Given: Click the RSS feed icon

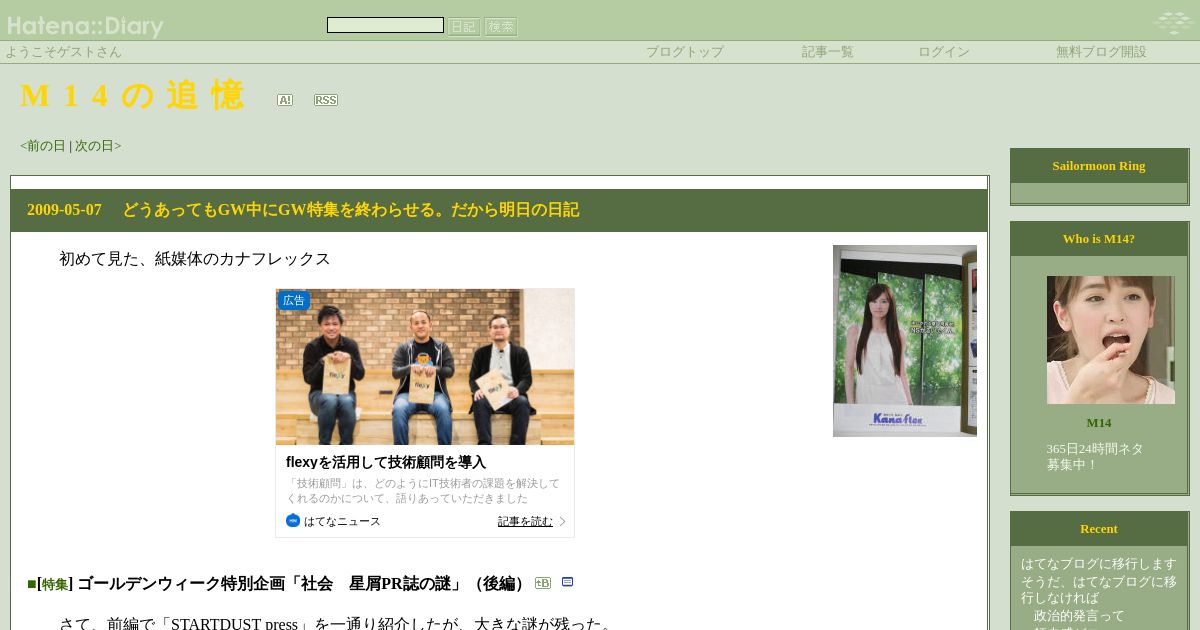Looking at the screenshot, I should click(x=326, y=100).
